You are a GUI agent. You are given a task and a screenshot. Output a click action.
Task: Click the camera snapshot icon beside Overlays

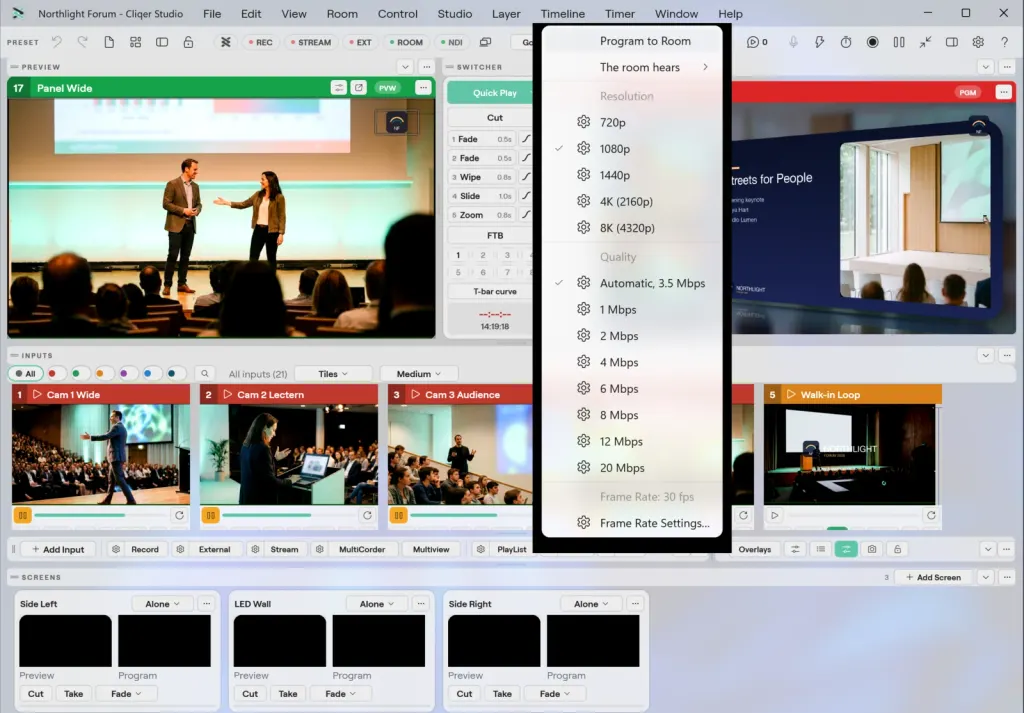(872, 549)
